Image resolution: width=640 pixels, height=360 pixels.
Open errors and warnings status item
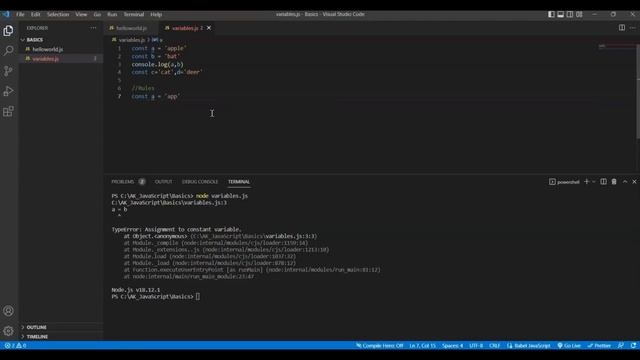point(16,345)
